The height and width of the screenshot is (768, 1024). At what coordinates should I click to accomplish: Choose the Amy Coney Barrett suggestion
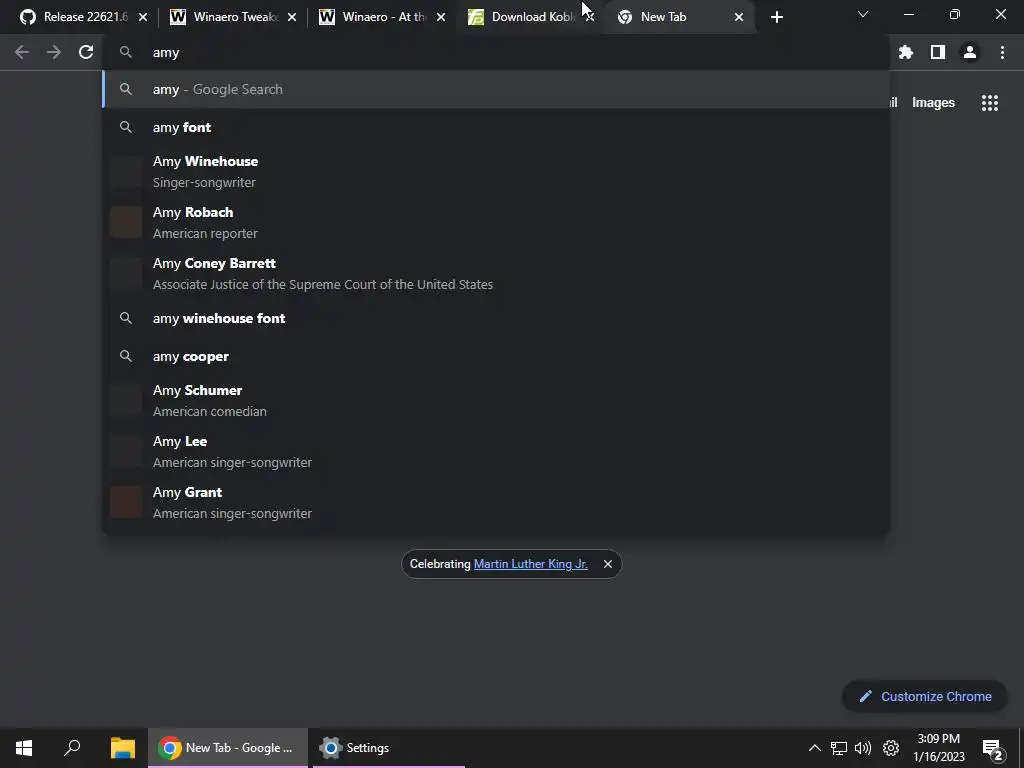pyautogui.click(x=496, y=274)
